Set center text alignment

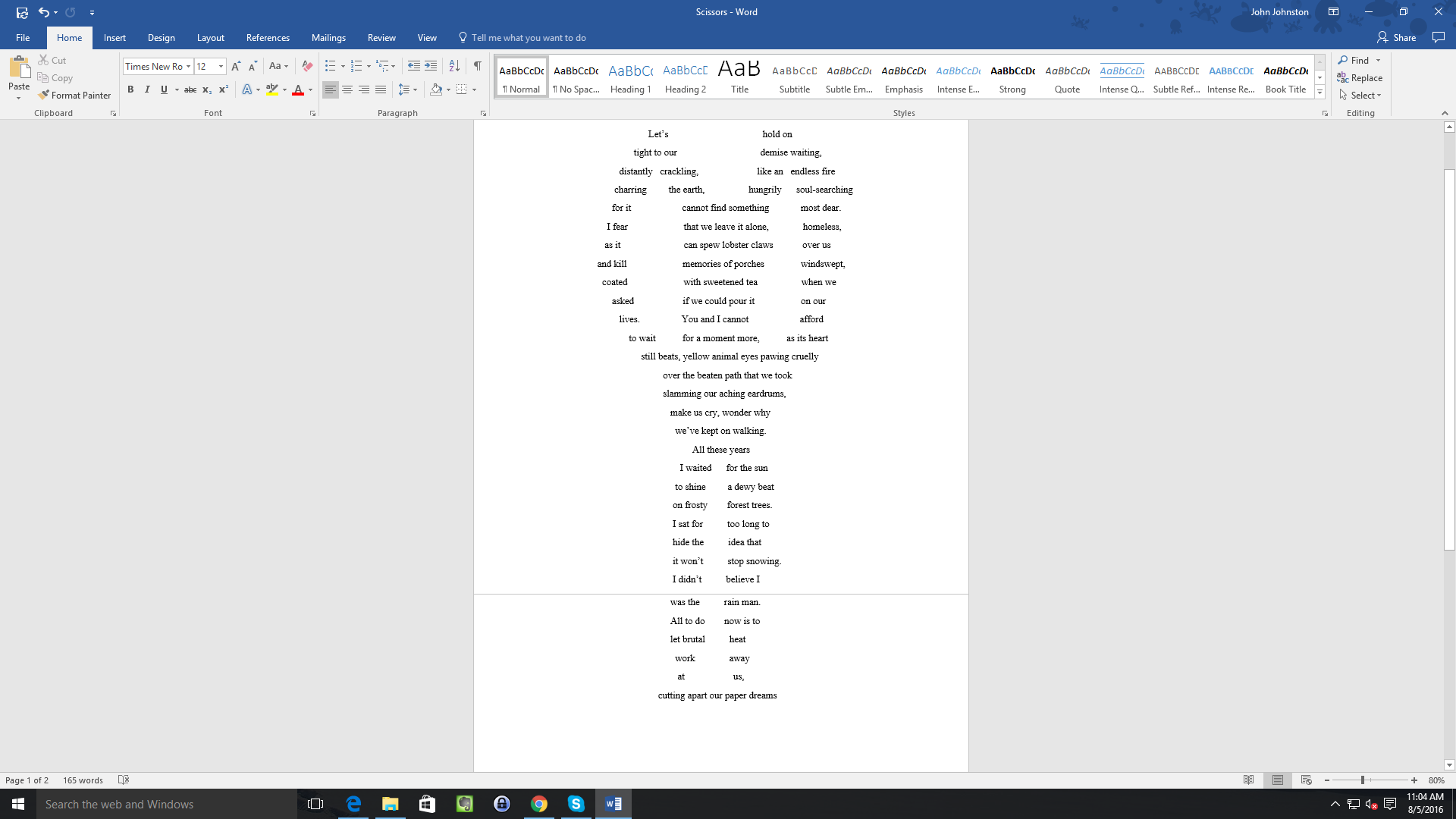pyautogui.click(x=347, y=89)
